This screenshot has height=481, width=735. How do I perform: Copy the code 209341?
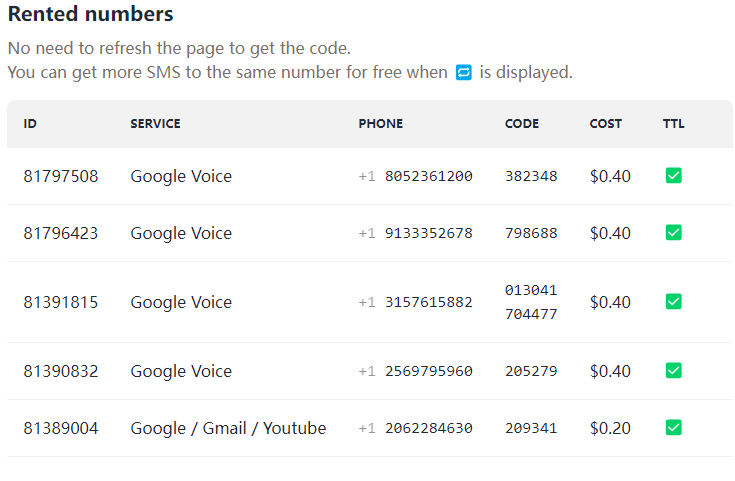pos(531,428)
